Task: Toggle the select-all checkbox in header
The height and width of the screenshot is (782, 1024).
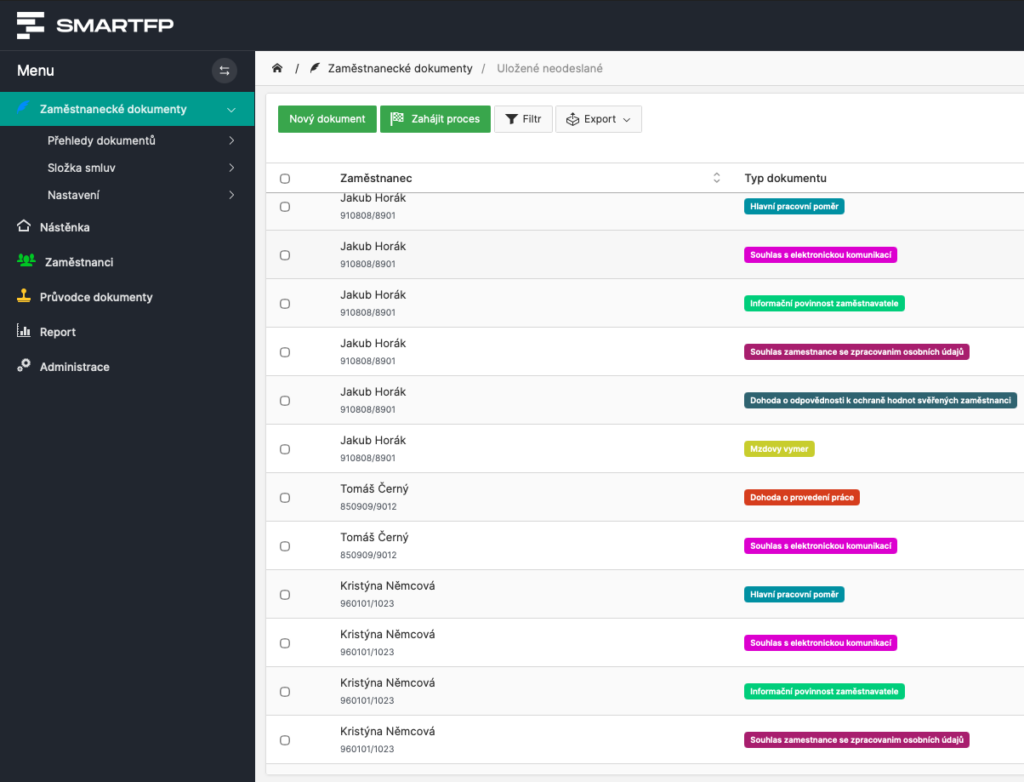Action: pyautogui.click(x=285, y=179)
